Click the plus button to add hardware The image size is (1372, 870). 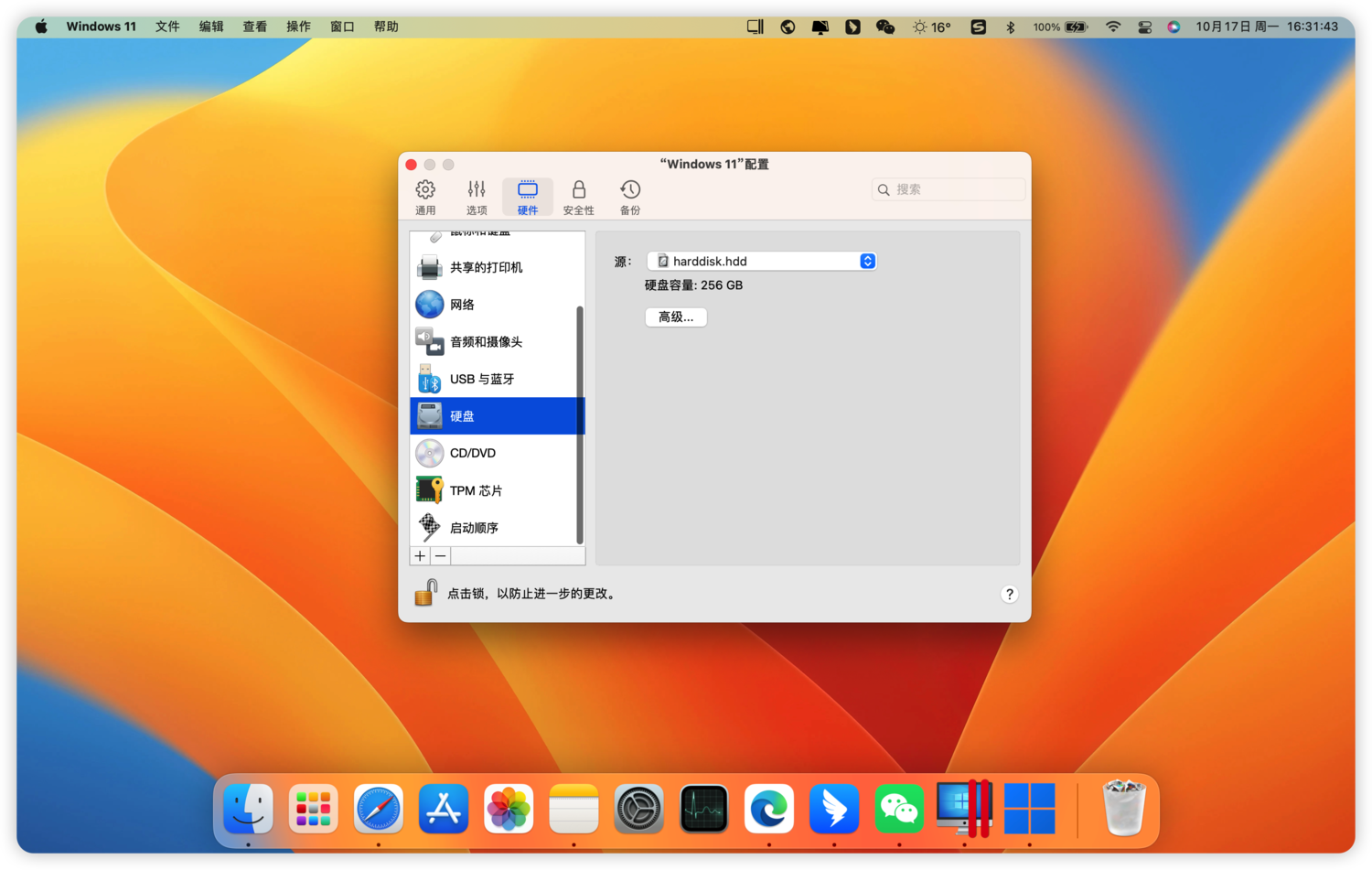tap(420, 556)
